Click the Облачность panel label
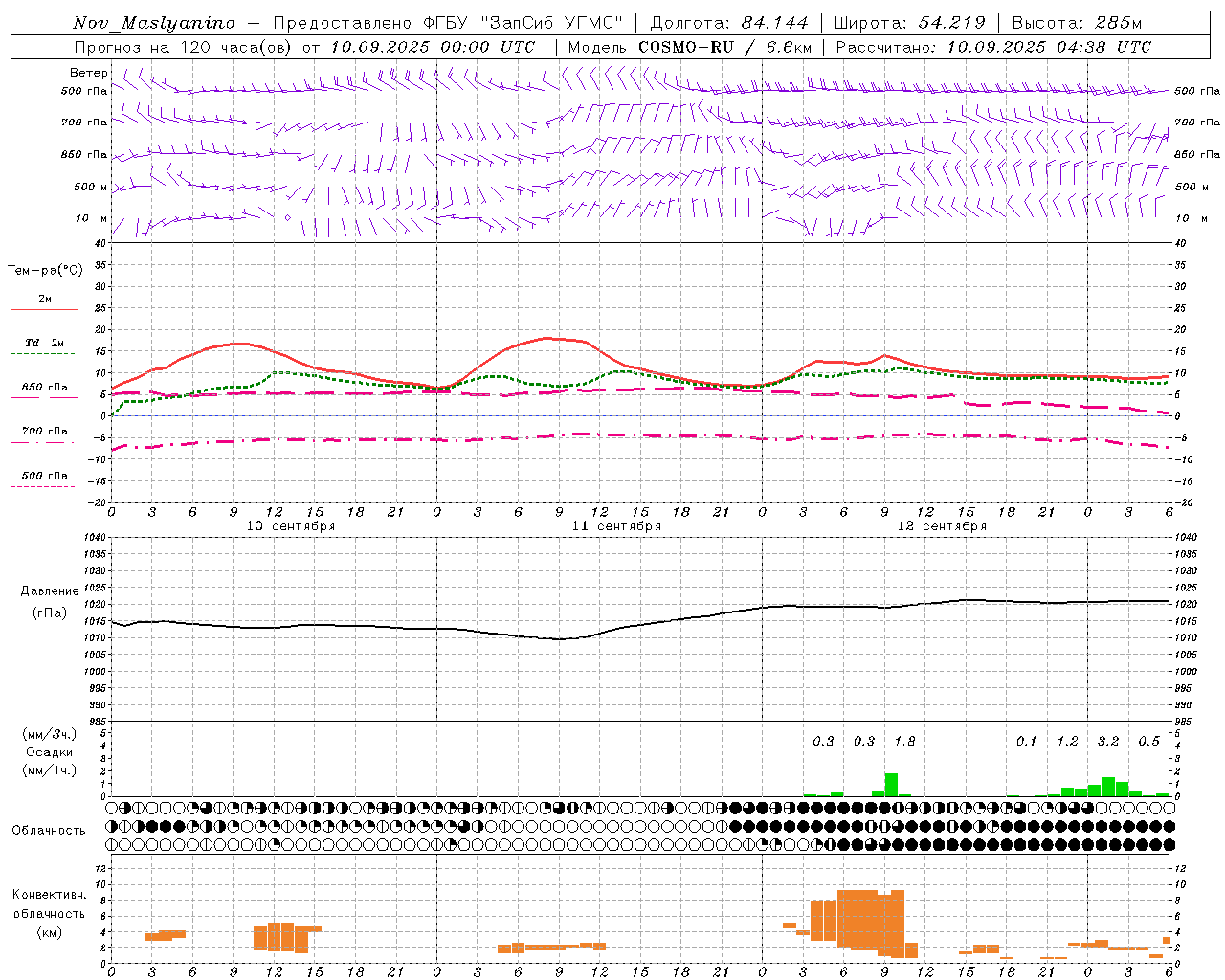Image resolution: width=1225 pixels, height=980 pixels. coord(49,831)
